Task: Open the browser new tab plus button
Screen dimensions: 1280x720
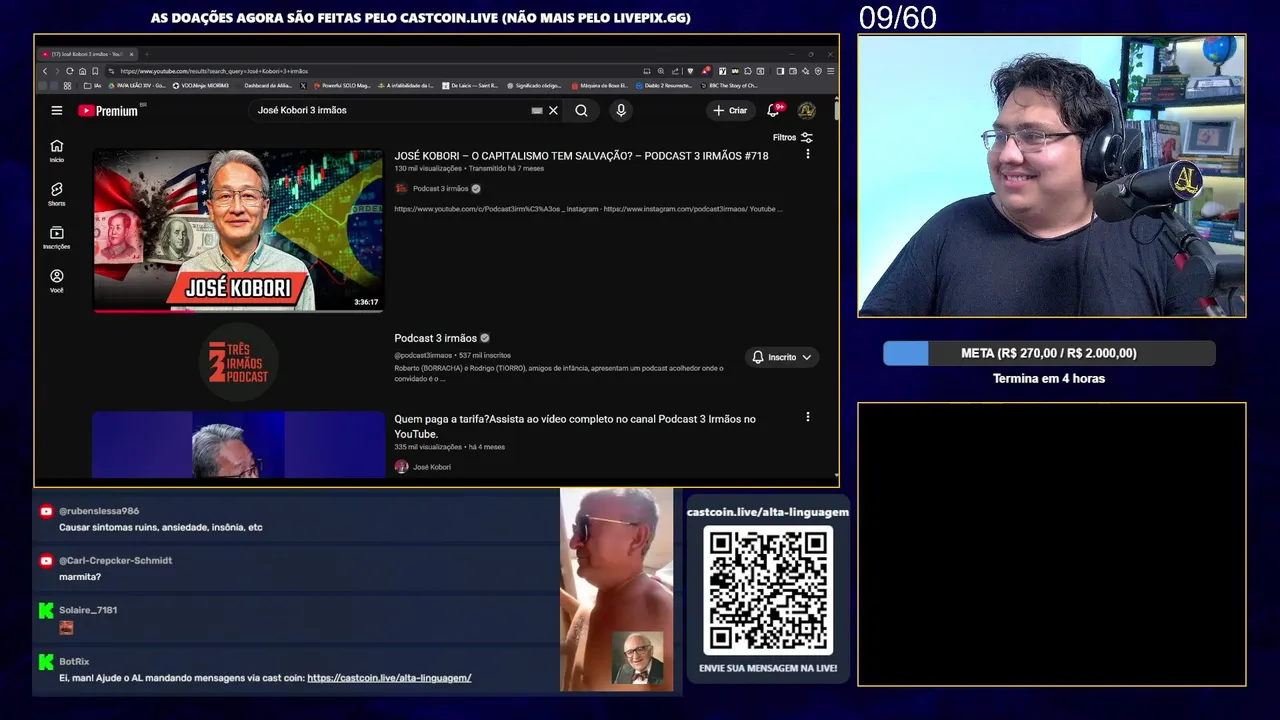Action: tap(146, 54)
